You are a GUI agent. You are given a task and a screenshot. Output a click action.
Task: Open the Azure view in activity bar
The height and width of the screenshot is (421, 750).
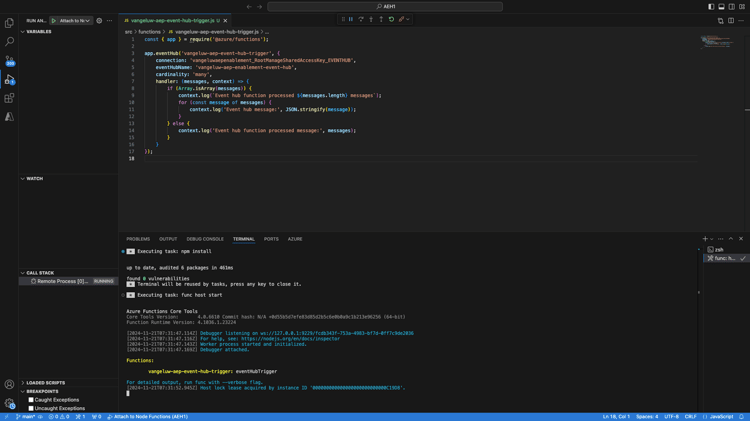[x=10, y=117]
